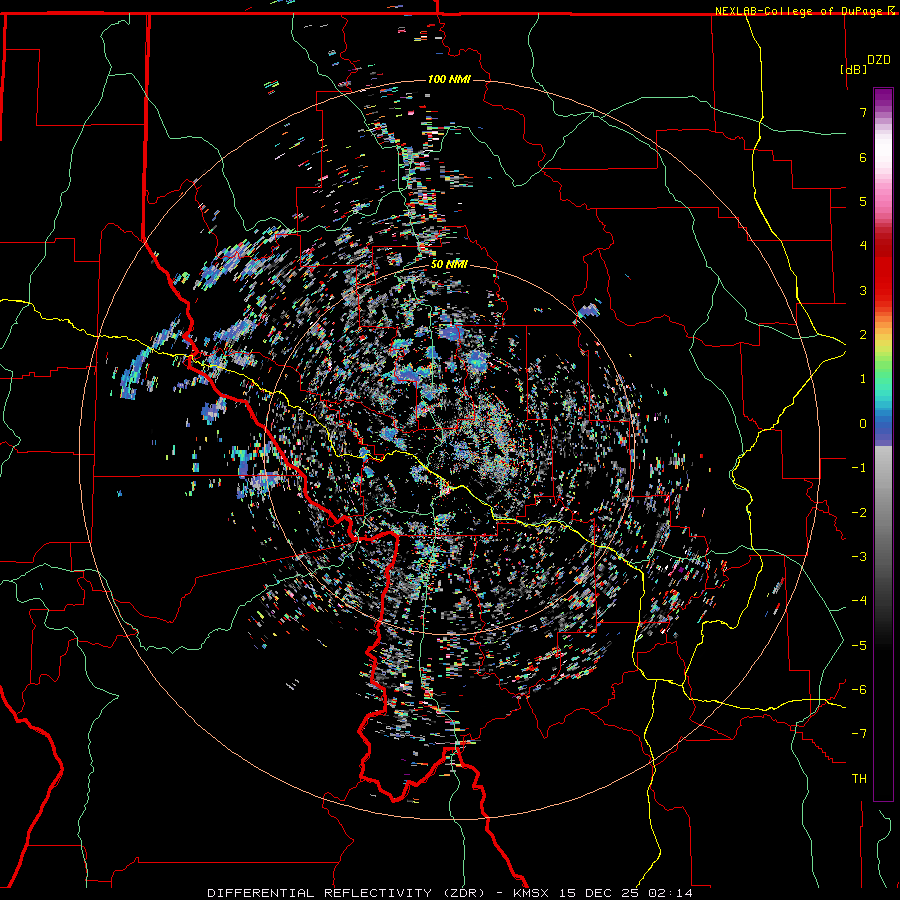Click the [dB] unit label

point(853,69)
